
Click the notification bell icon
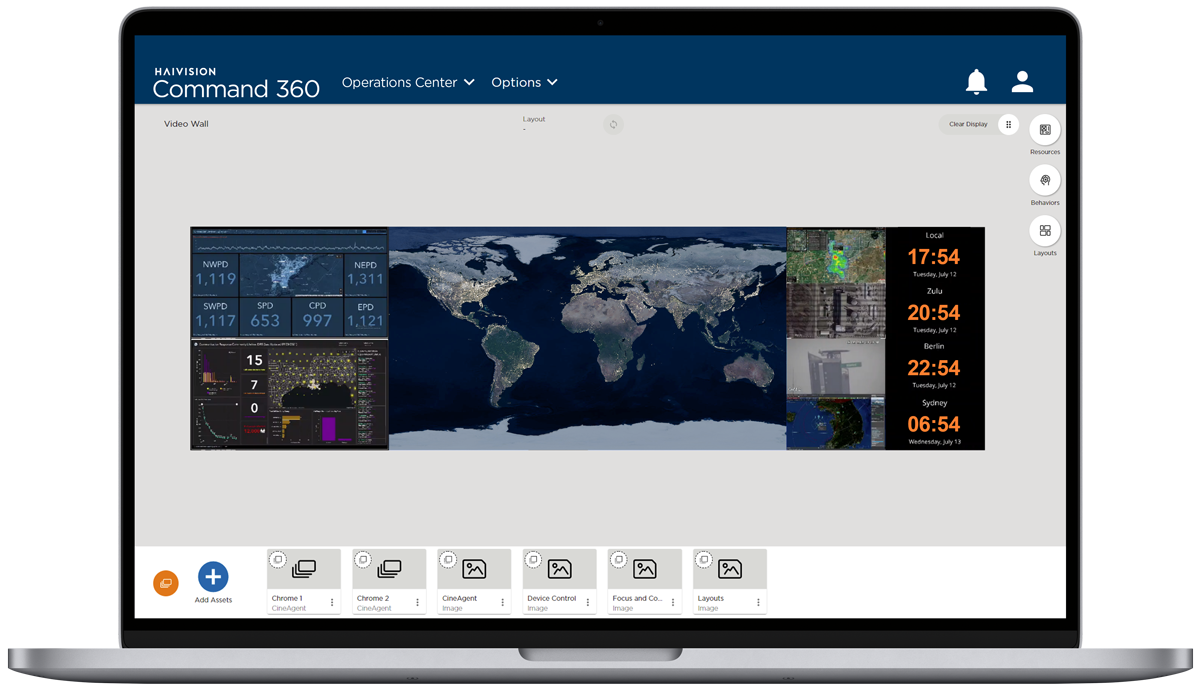[x=976, y=82]
